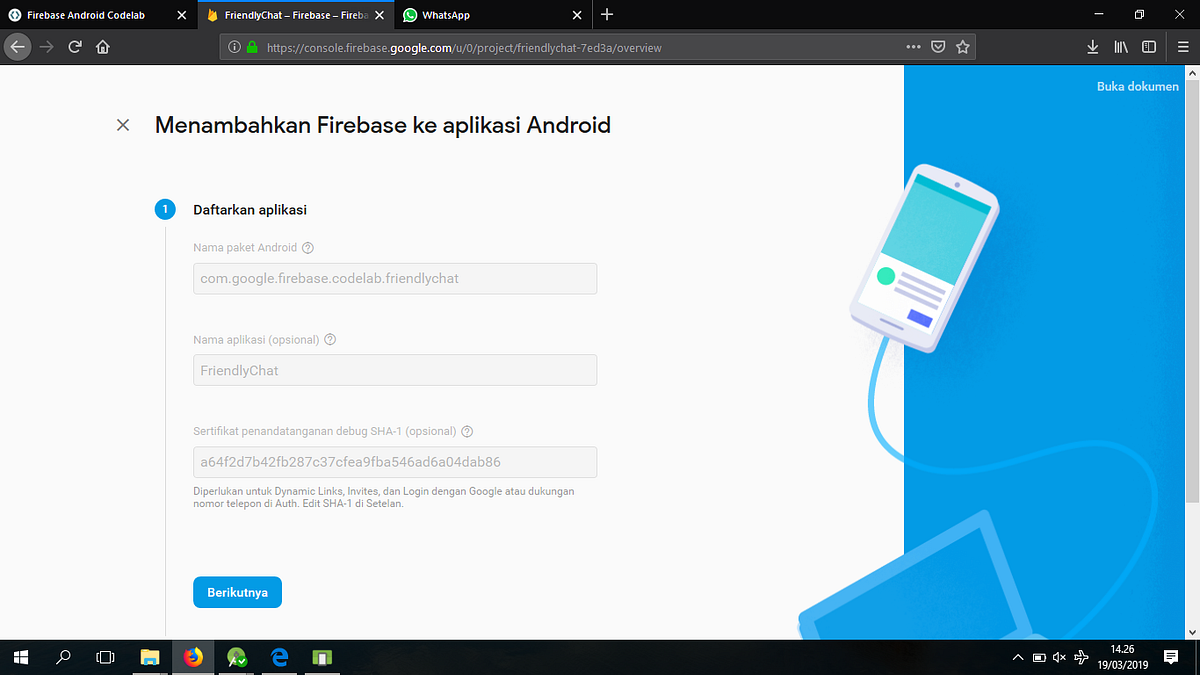Click the SHA-1 certificate input field
1200x675 pixels.
394,462
